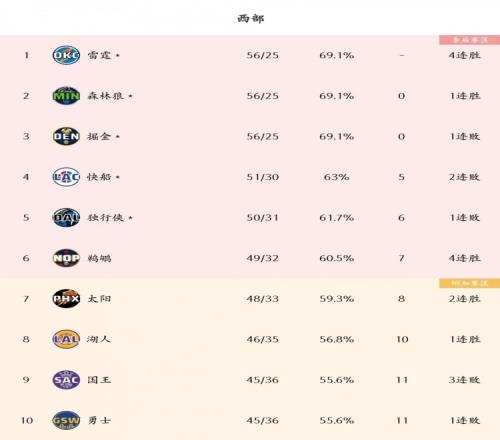Viewport: 500px width, 440px height.
Task: Select the DEN Nuggets team logo
Action: tap(66, 136)
